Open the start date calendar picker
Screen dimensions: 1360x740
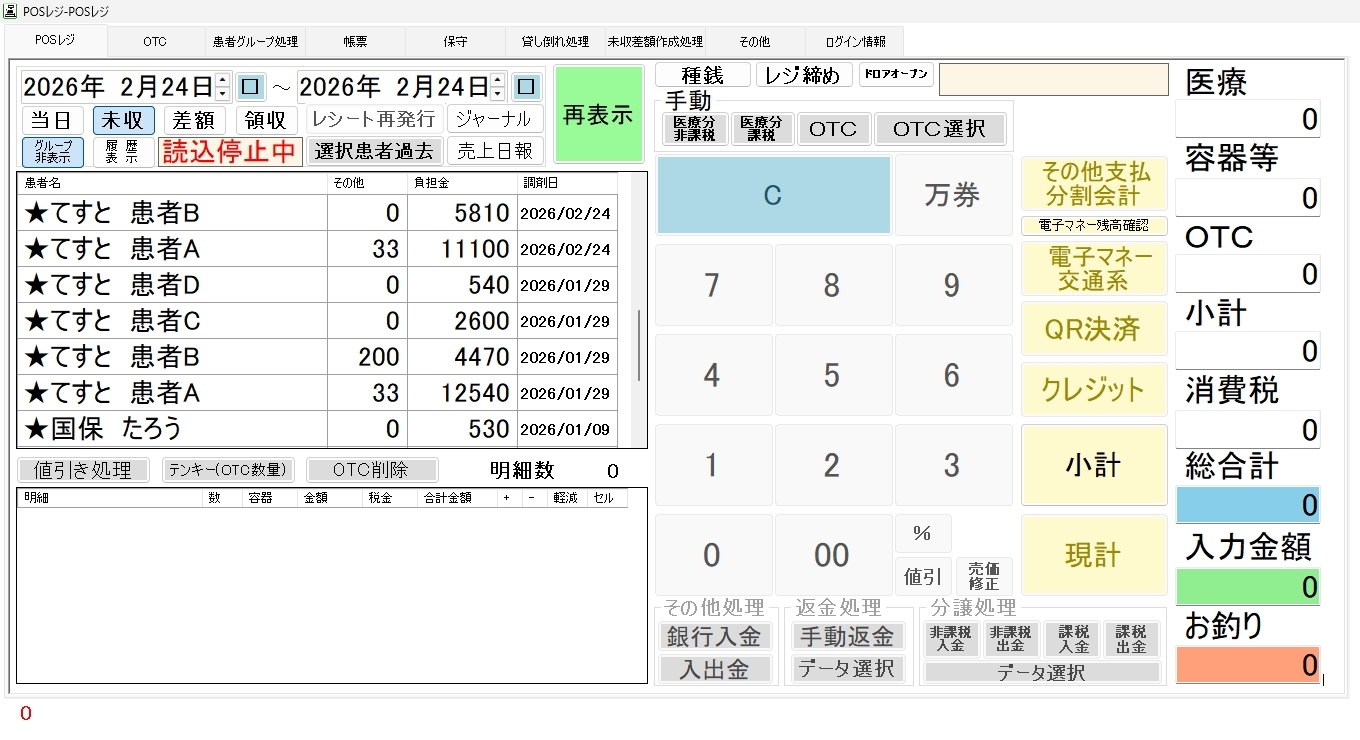point(250,87)
